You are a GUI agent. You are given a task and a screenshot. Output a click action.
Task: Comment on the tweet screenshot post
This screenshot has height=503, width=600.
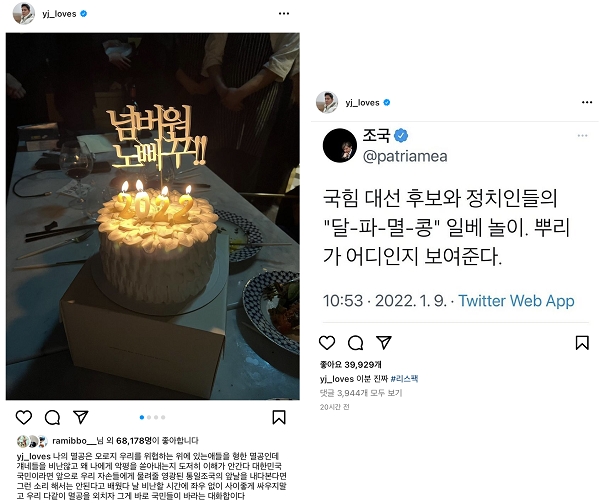pos(355,342)
